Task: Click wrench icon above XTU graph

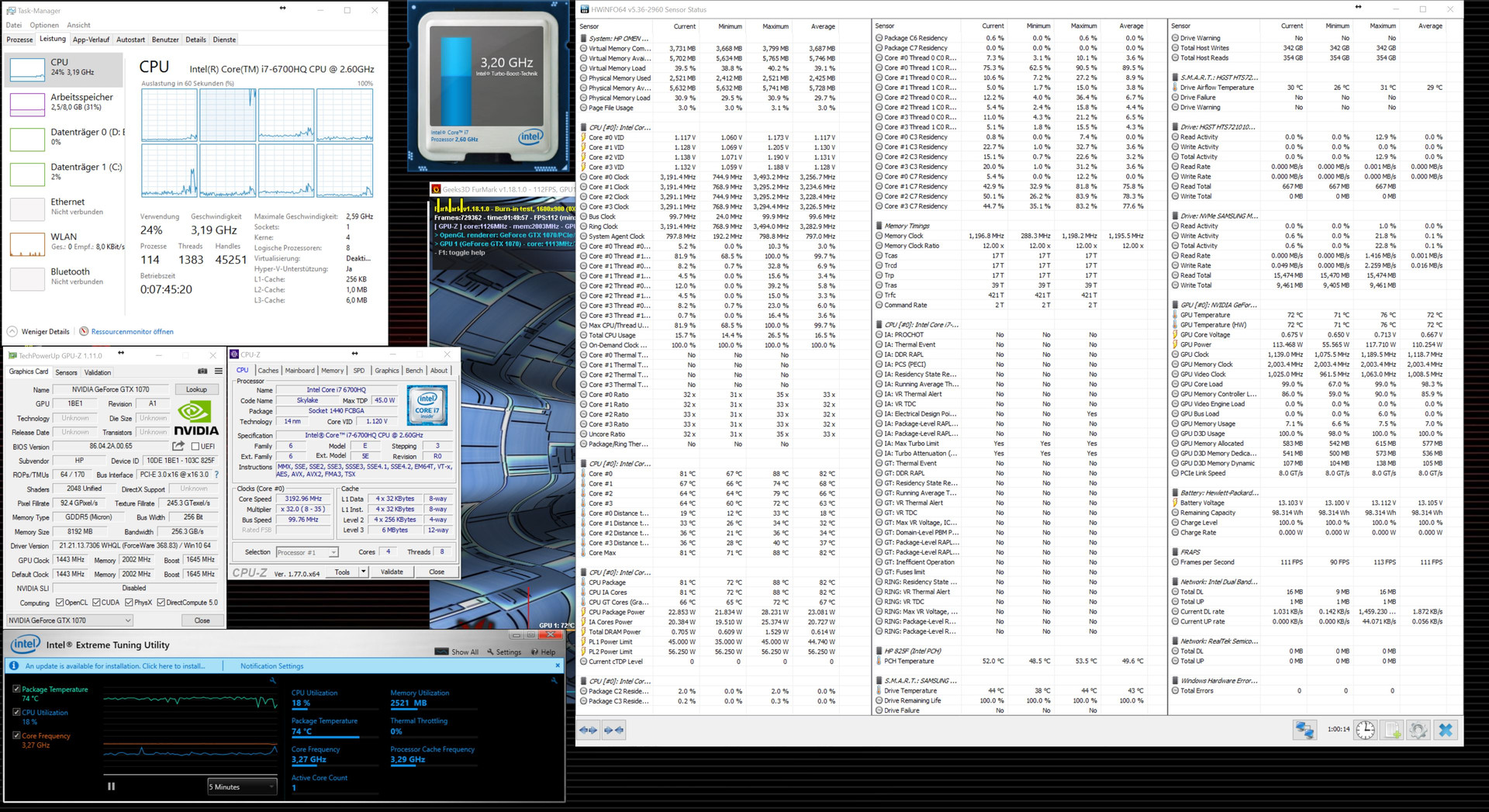Action: [273, 680]
